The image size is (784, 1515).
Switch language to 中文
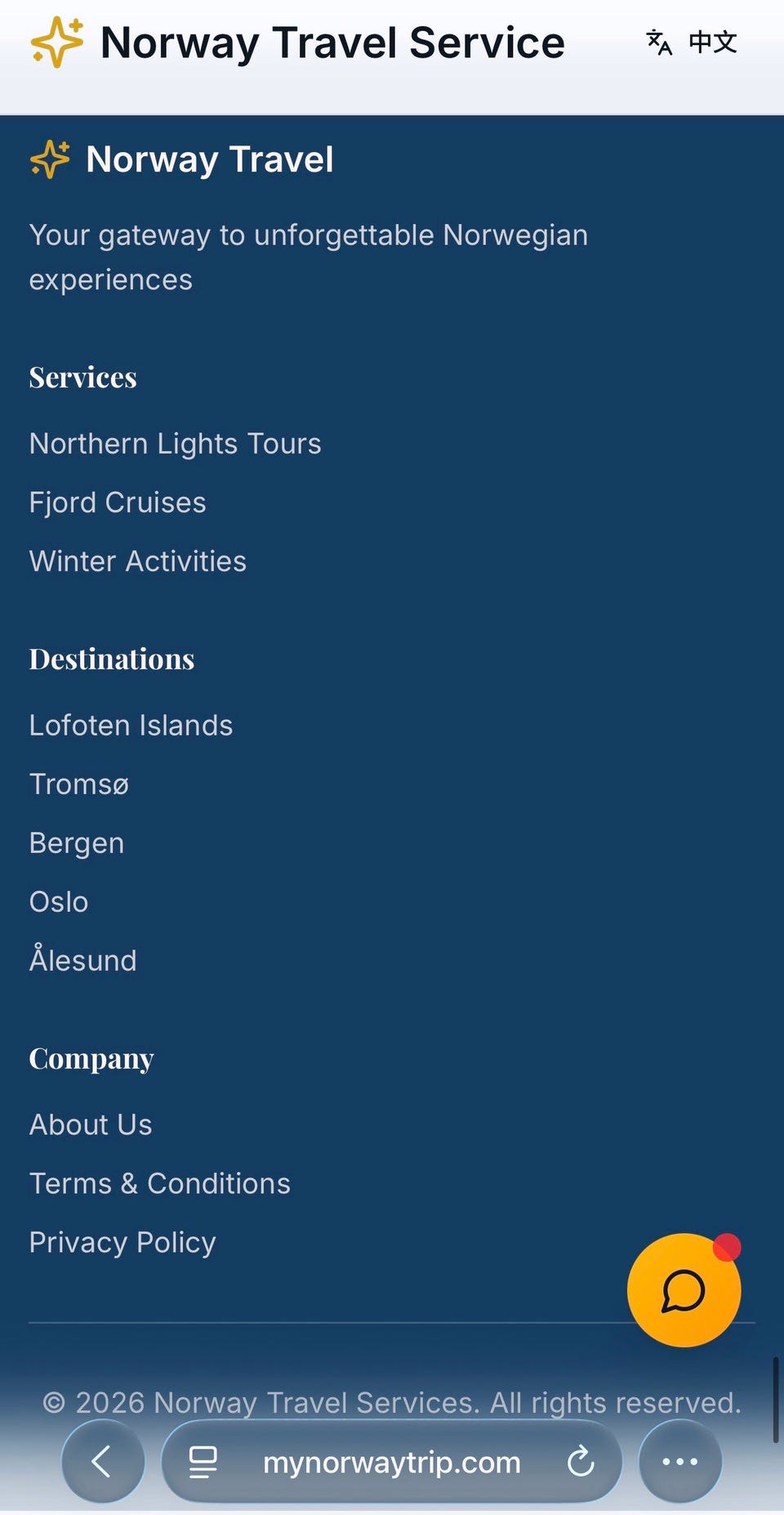coord(713,42)
